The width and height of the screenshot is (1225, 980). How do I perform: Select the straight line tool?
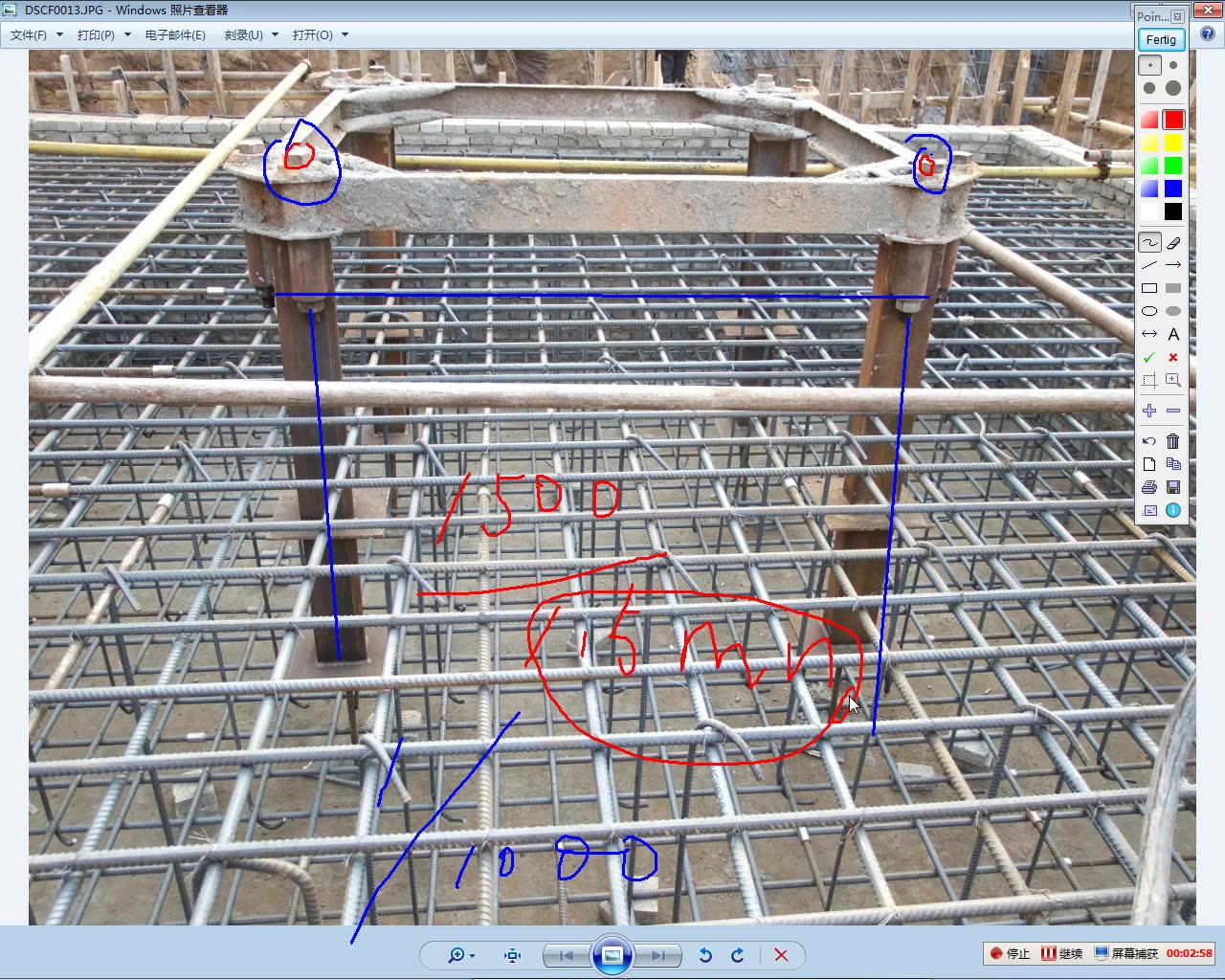pyautogui.click(x=1149, y=265)
